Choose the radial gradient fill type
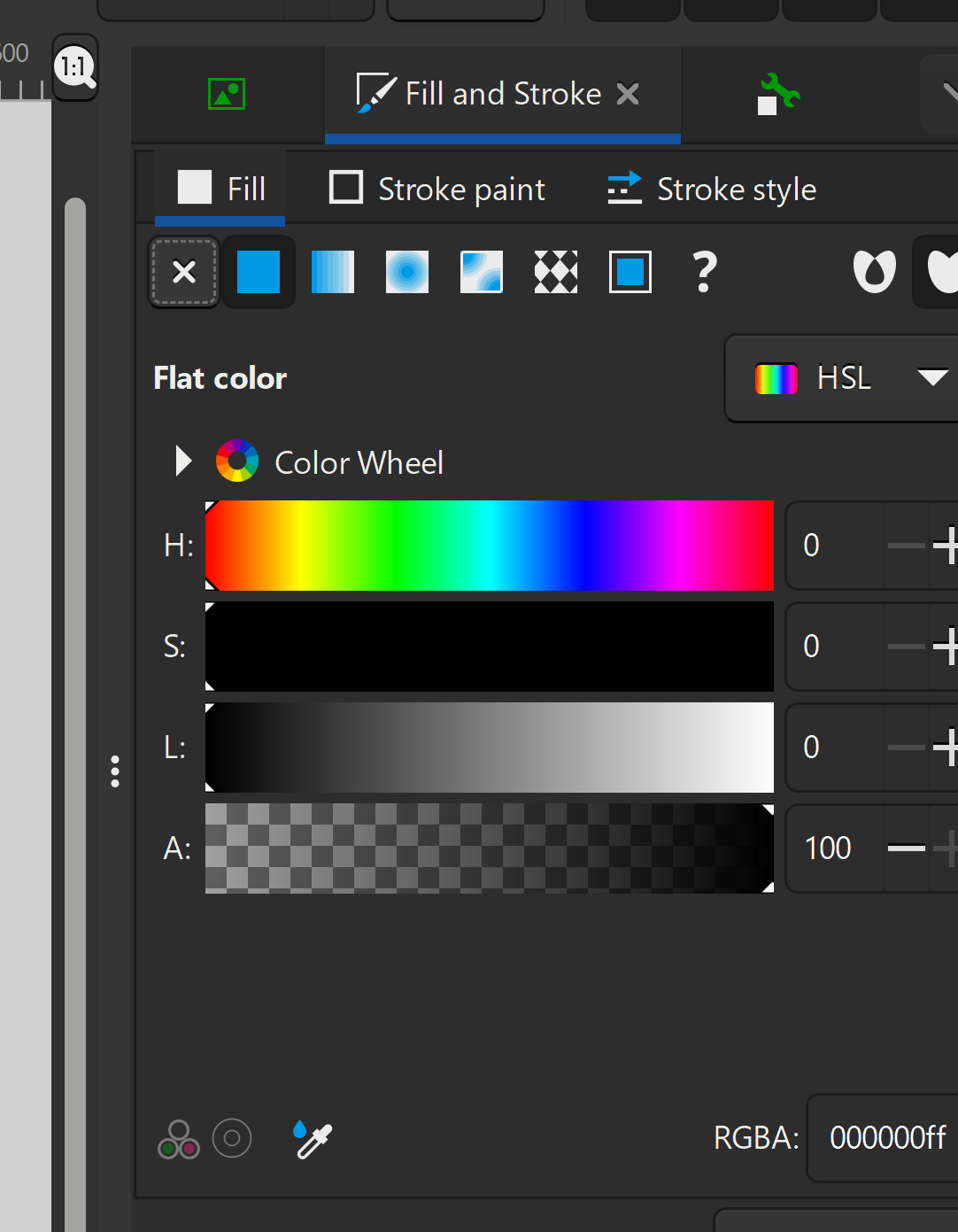958x1232 pixels. (x=406, y=272)
